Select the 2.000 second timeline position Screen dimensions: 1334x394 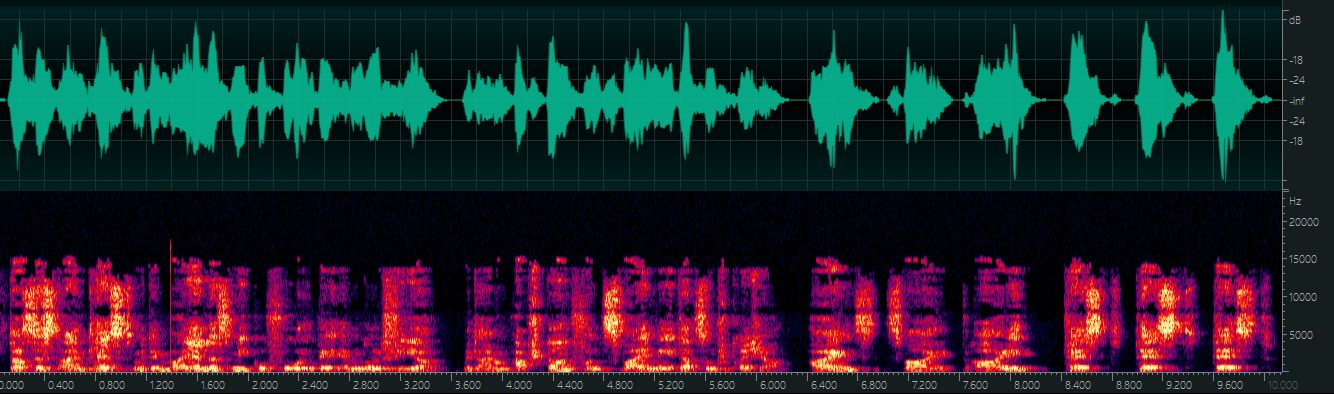[265, 384]
